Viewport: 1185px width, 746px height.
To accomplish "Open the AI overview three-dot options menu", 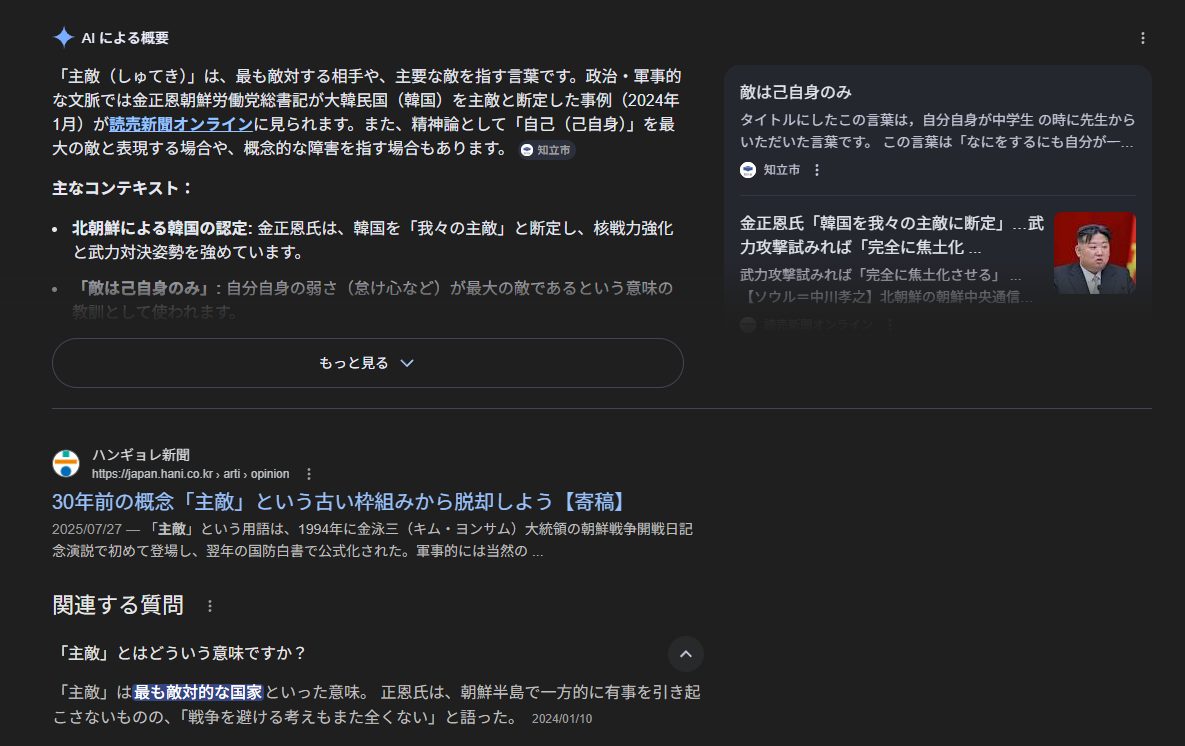I will (1143, 38).
